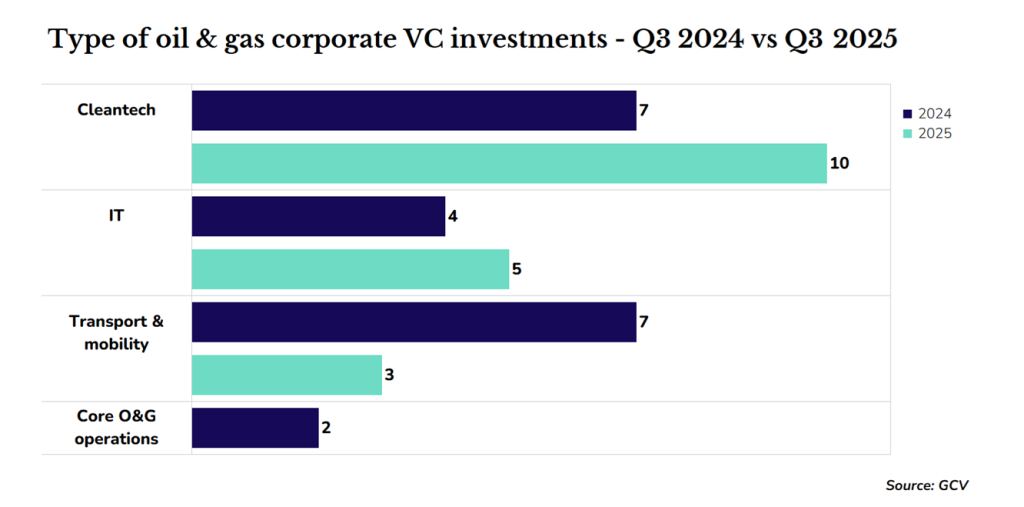Select the Cleantech 2025 teal bar
Screen dimensions: 1024x507
pyautogui.click(x=508, y=163)
